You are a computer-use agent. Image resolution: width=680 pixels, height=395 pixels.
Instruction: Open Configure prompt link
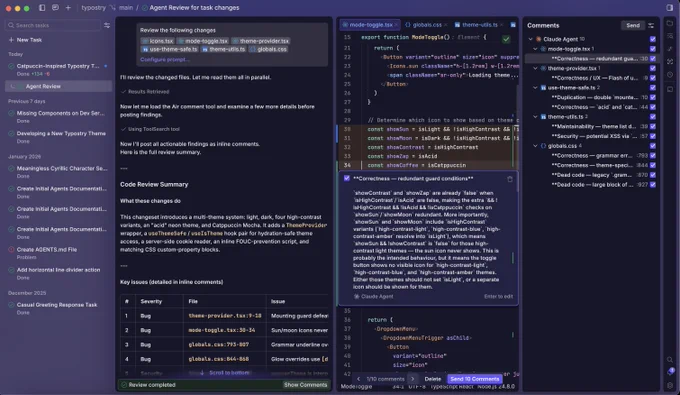click(164, 60)
